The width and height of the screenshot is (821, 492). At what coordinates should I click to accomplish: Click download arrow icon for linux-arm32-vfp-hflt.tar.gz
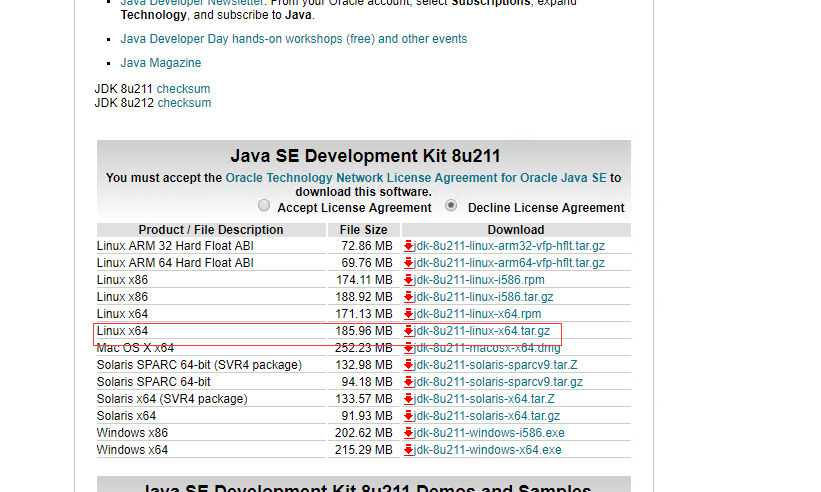click(408, 246)
